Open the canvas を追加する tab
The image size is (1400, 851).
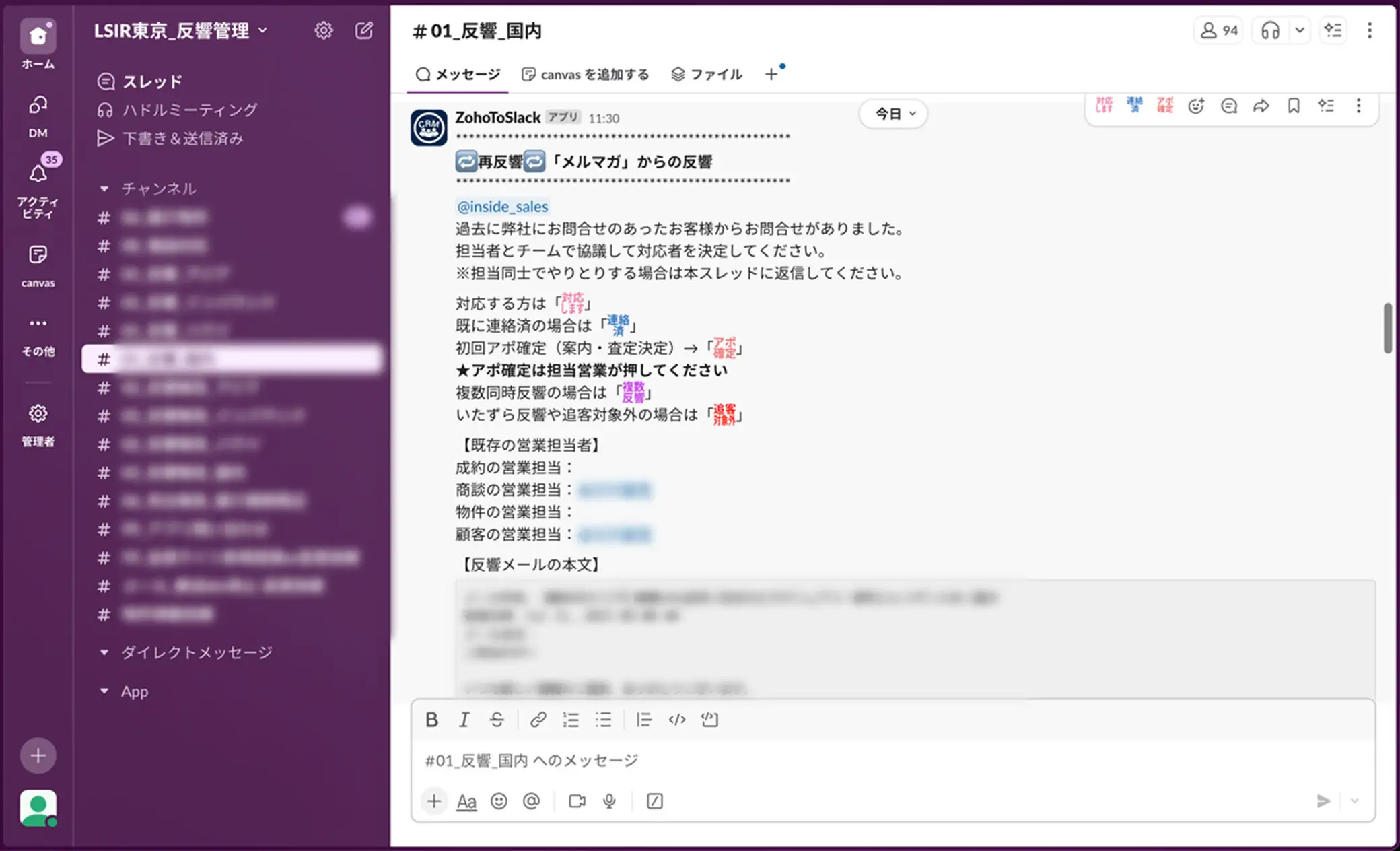coord(586,74)
